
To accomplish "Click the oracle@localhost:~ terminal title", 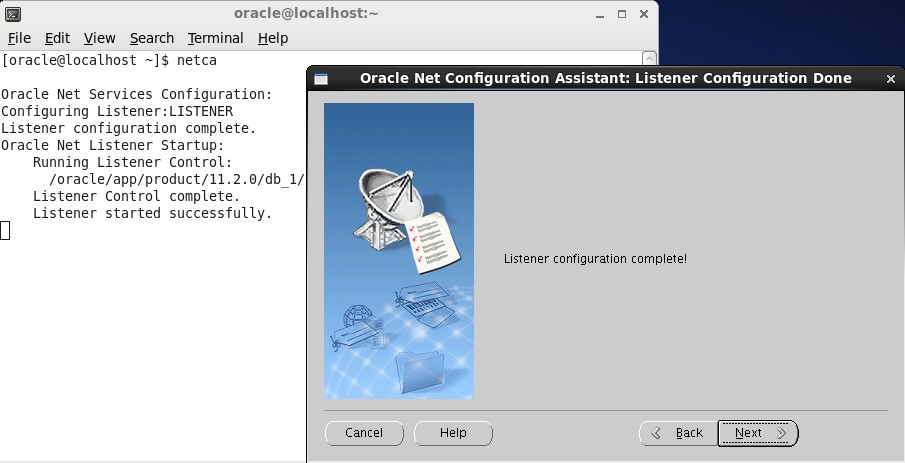I will 306,13.
